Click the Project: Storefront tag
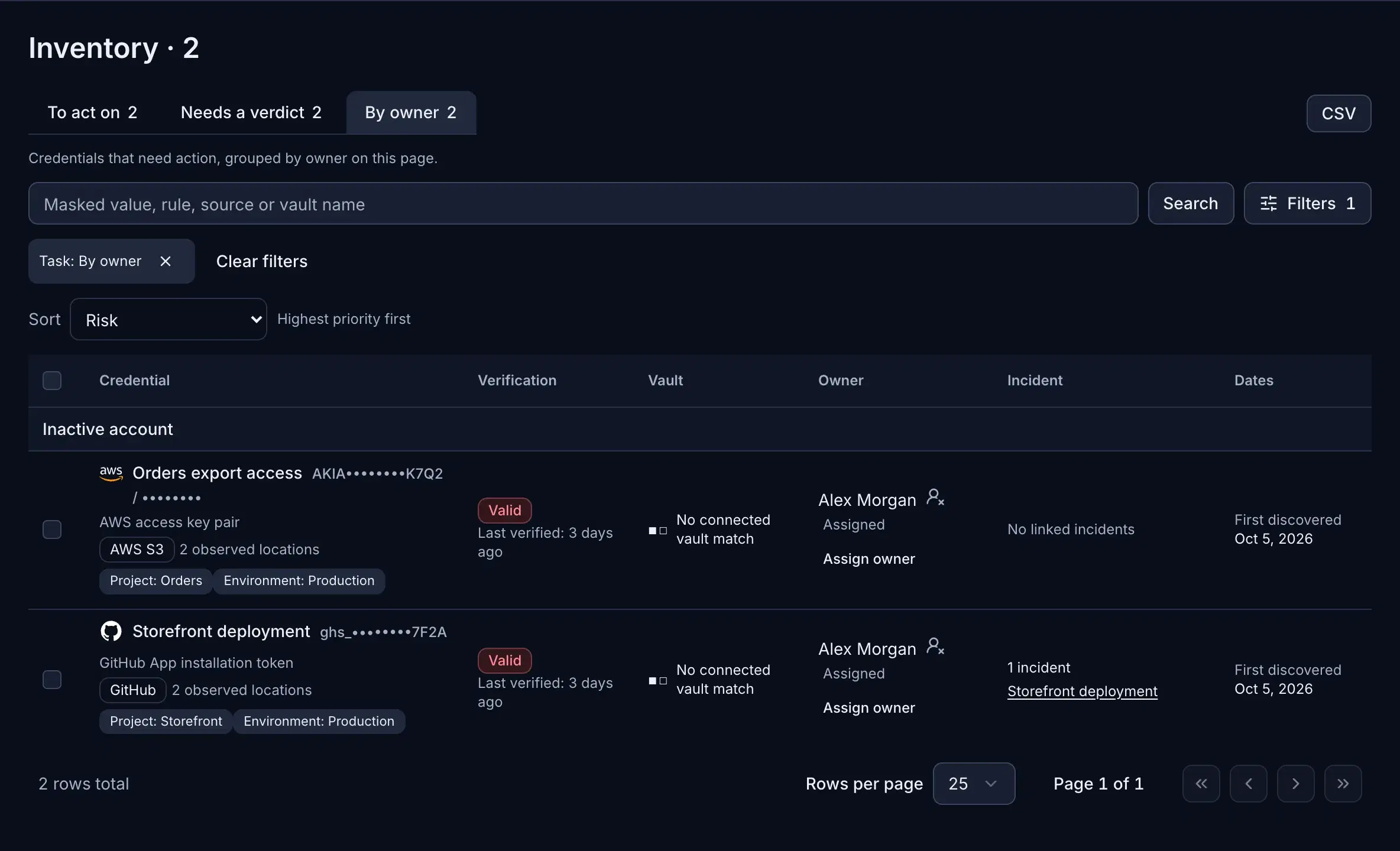Viewport: 1400px width, 851px height. tap(166, 722)
